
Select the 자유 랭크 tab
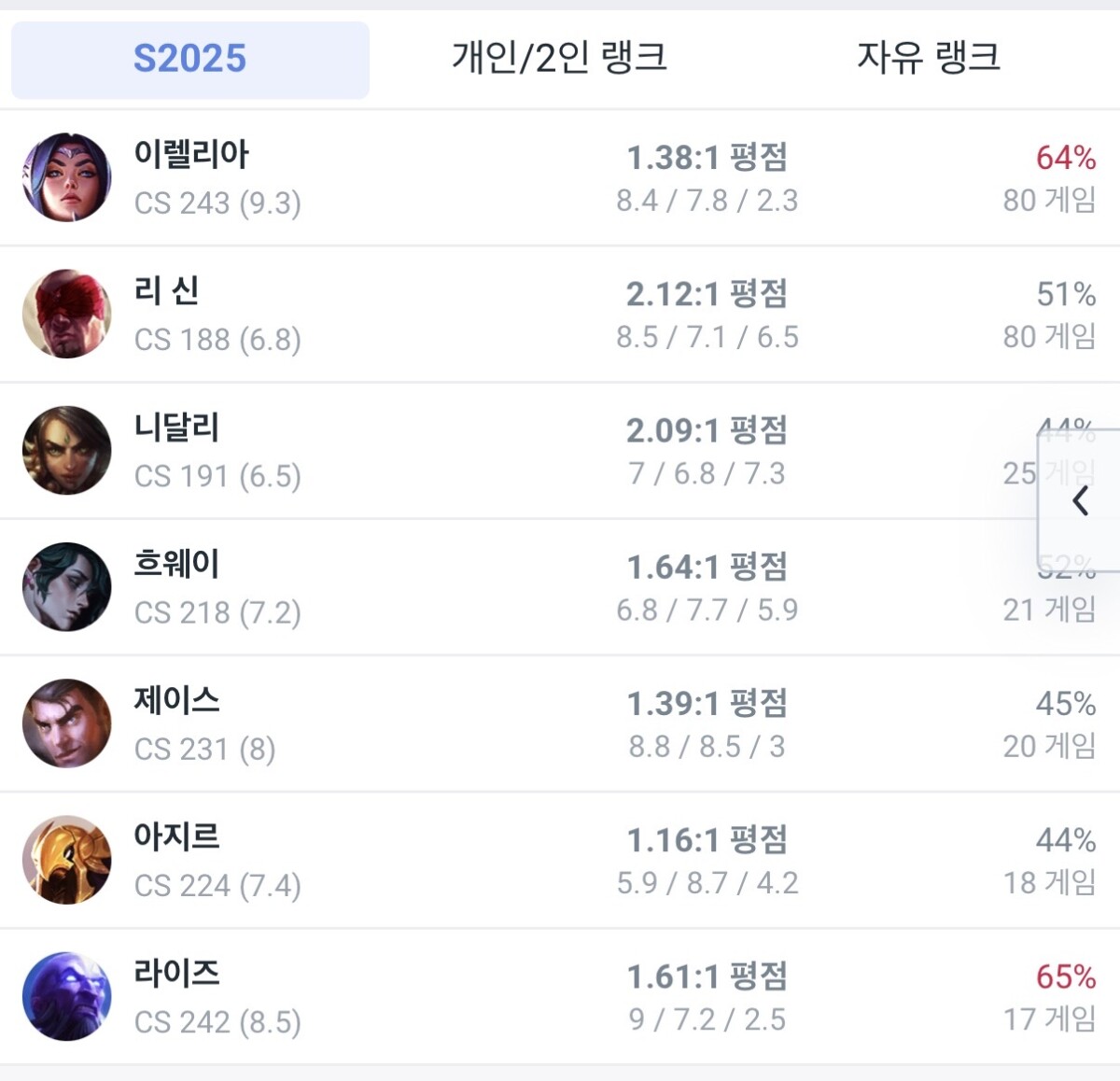pos(929,58)
